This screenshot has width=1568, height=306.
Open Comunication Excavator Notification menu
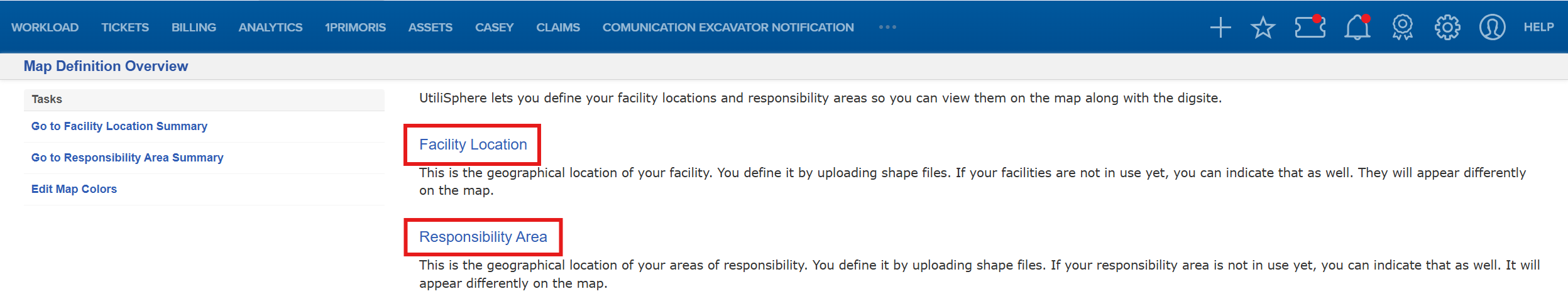[728, 27]
